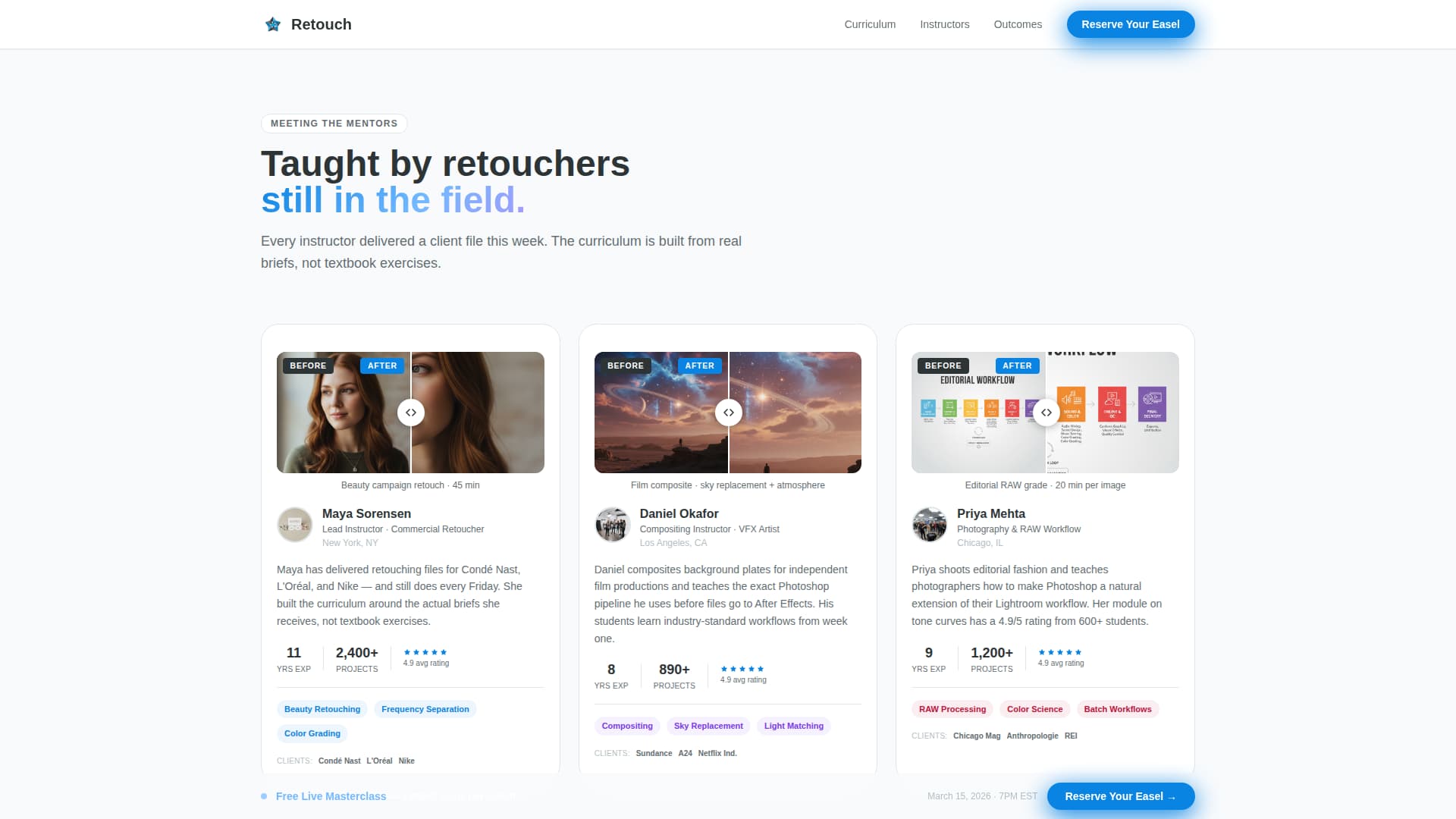Click the Color Science tag

click(x=1034, y=709)
